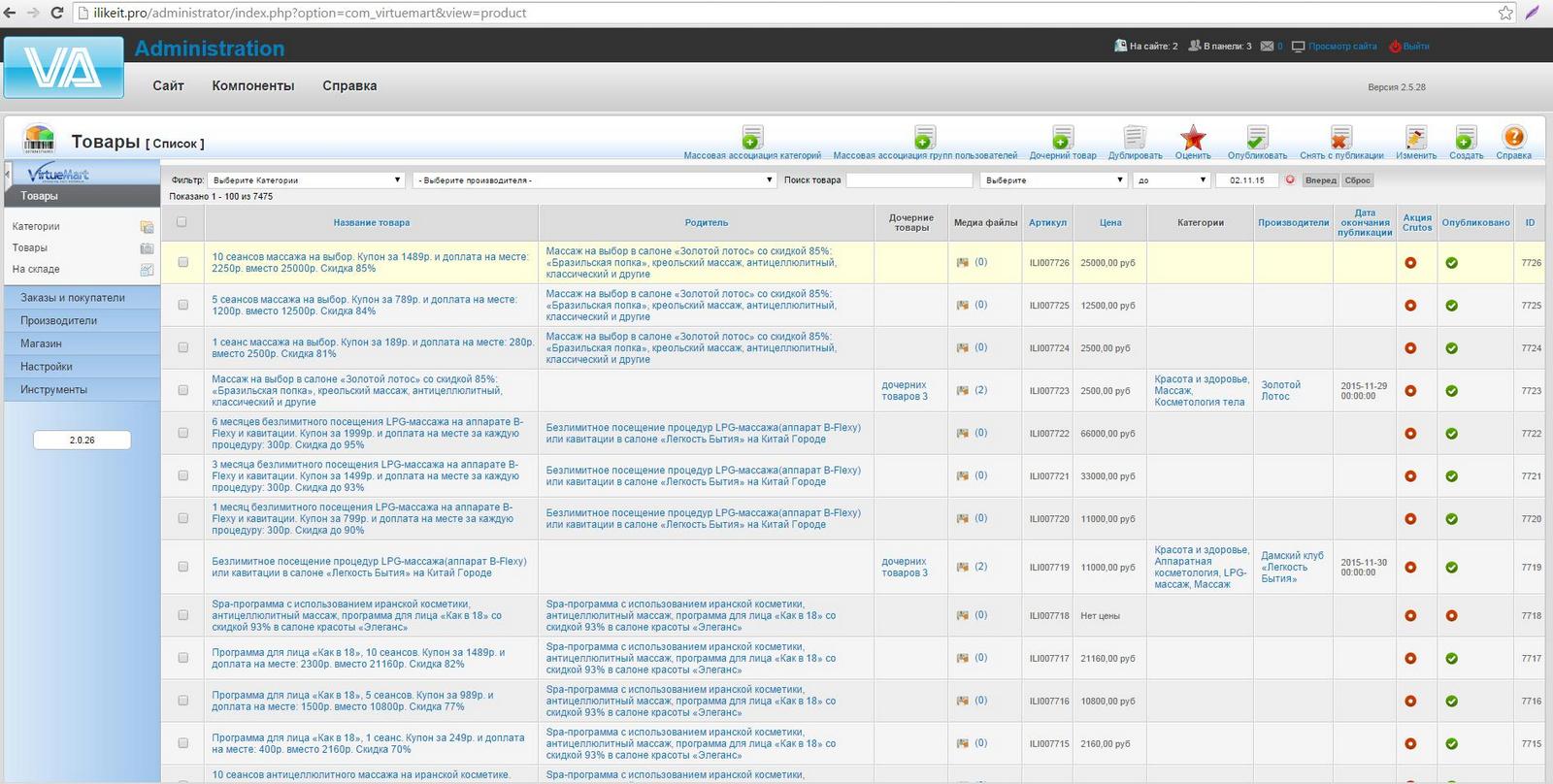1553x784 pixels.
Task: Go back using the browser back arrow
Action: click(x=11, y=13)
